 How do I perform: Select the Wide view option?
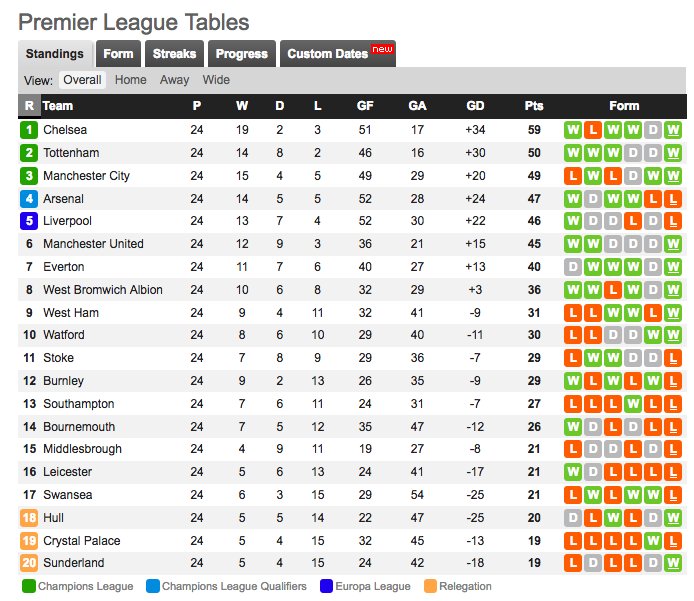coord(216,80)
